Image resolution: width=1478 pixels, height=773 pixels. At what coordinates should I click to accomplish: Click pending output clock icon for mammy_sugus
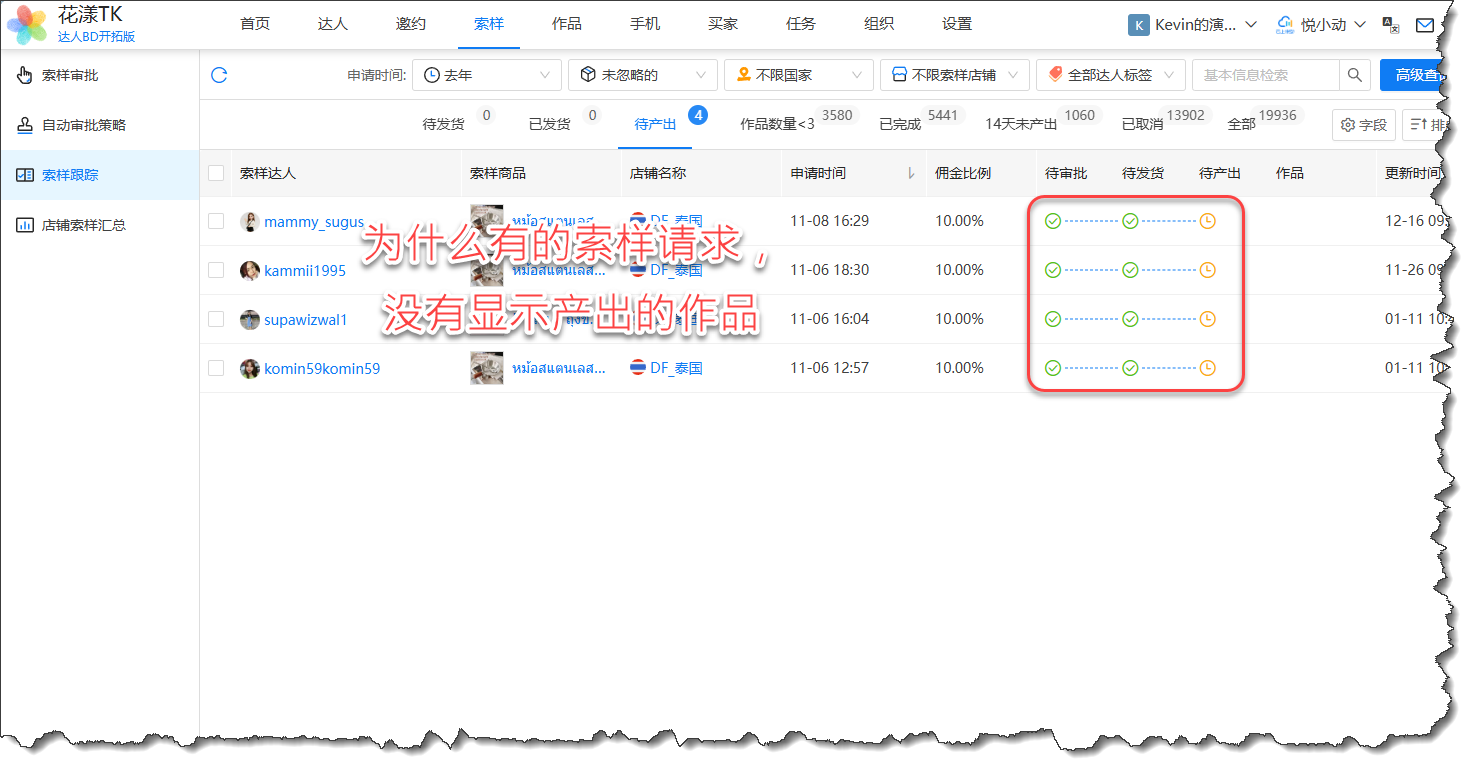(1207, 221)
